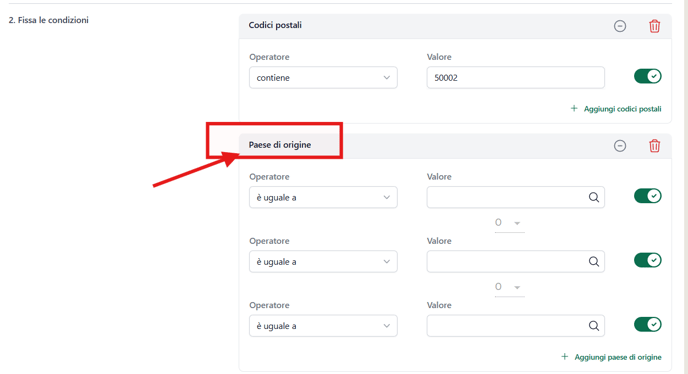Switch off second Paese di origine condition toggle

(x=648, y=260)
